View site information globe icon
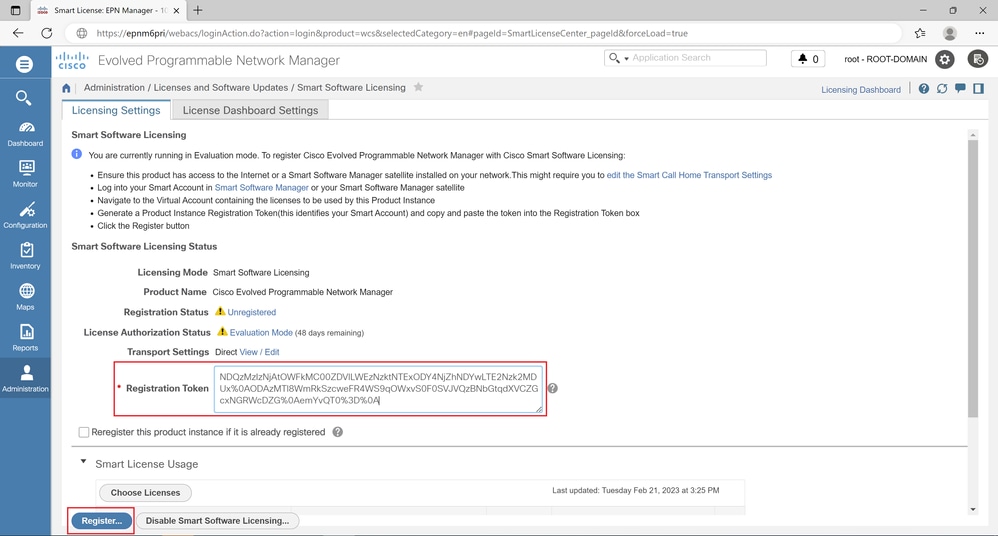The width and height of the screenshot is (998, 536). [x=81, y=33]
